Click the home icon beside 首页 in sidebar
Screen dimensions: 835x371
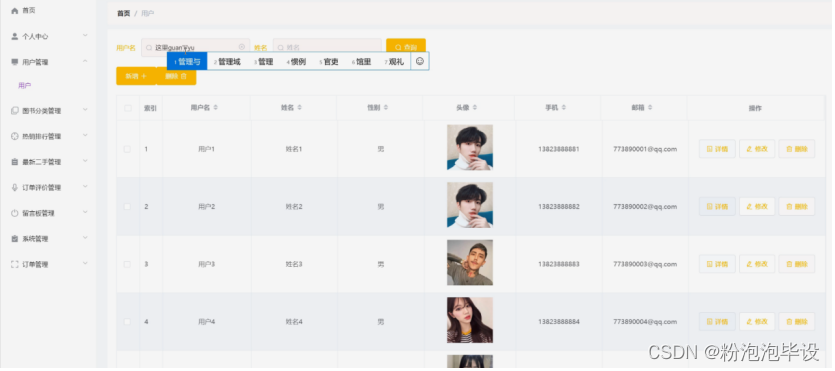tap(15, 11)
